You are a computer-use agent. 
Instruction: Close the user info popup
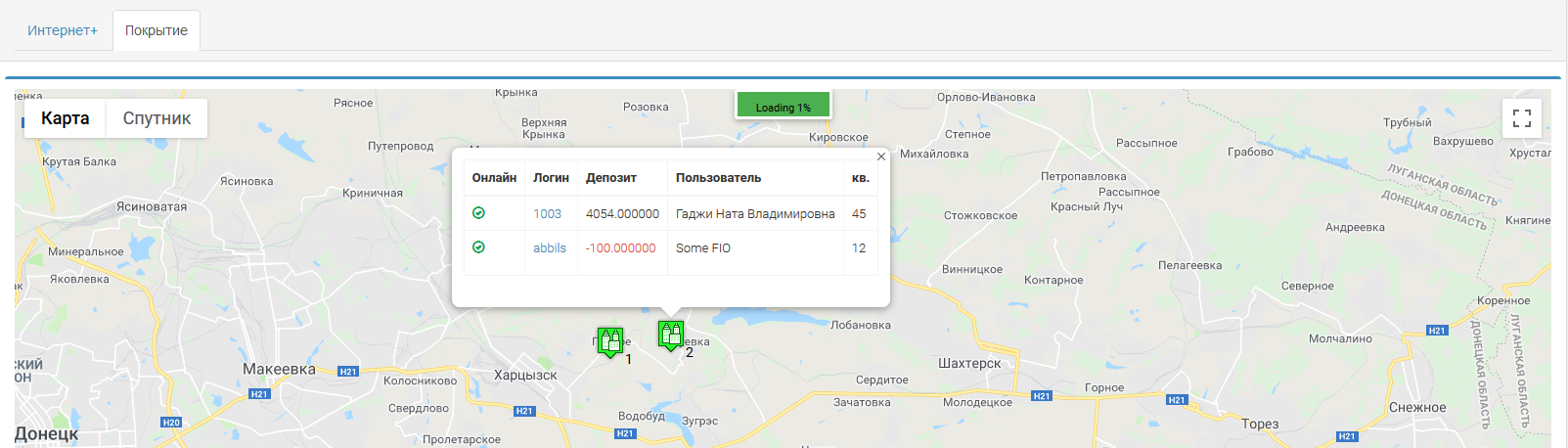[x=880, y=157]
